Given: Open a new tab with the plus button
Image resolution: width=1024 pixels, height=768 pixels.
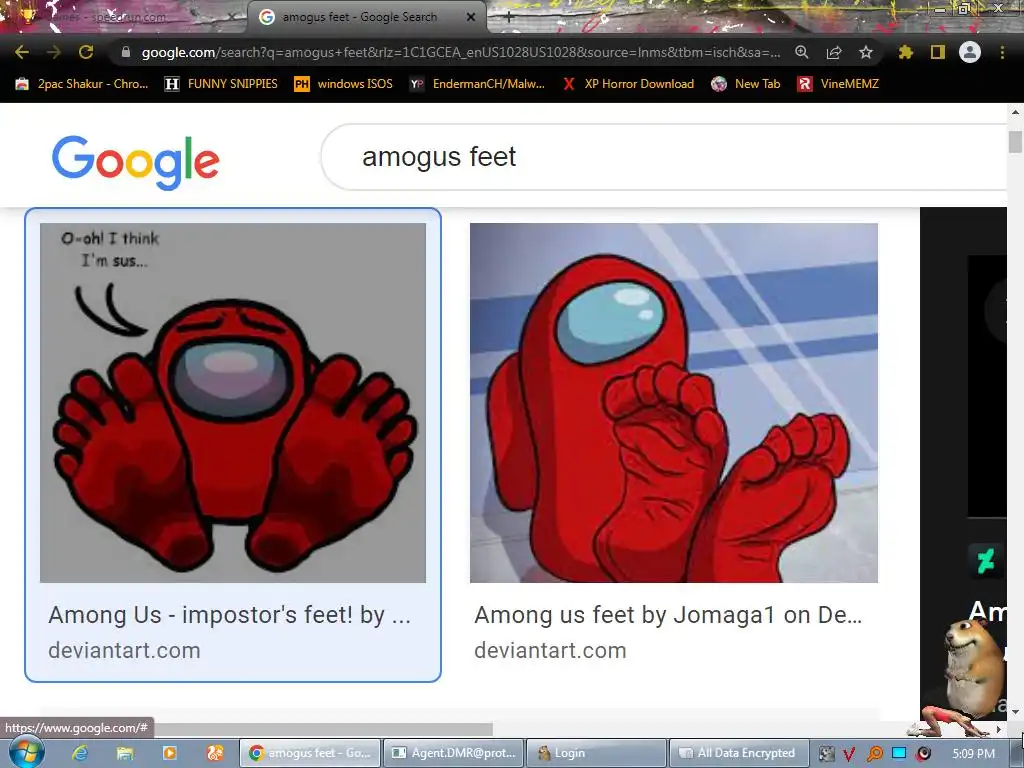Looking at the screenshot, I should pyautogui.click(x=508, y=17).
